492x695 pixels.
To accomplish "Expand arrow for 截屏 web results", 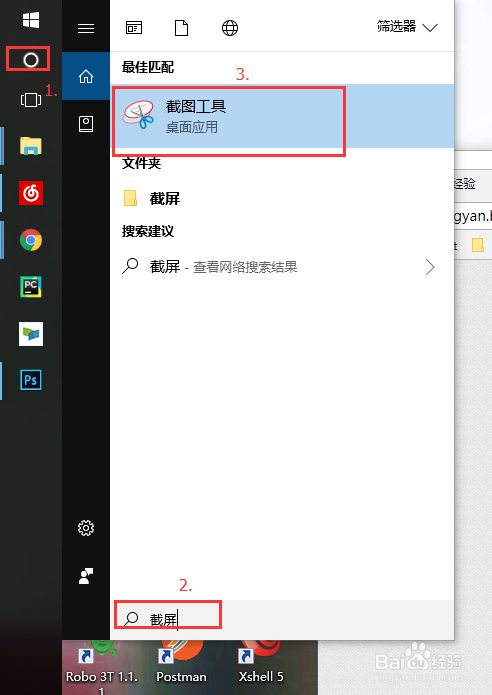I will tap(430, 267).
